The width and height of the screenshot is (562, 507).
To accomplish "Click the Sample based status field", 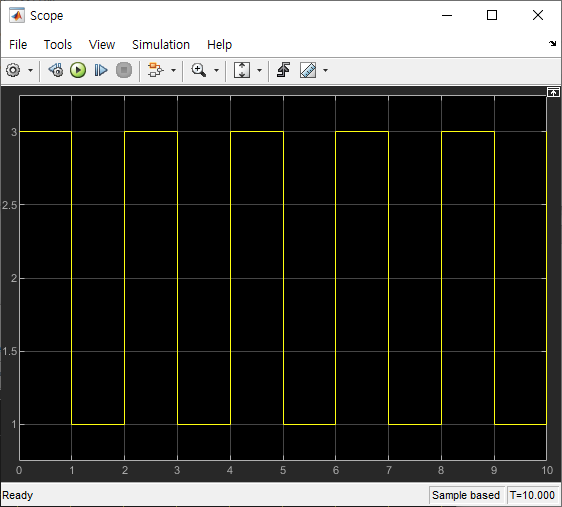I will (466, 495).
